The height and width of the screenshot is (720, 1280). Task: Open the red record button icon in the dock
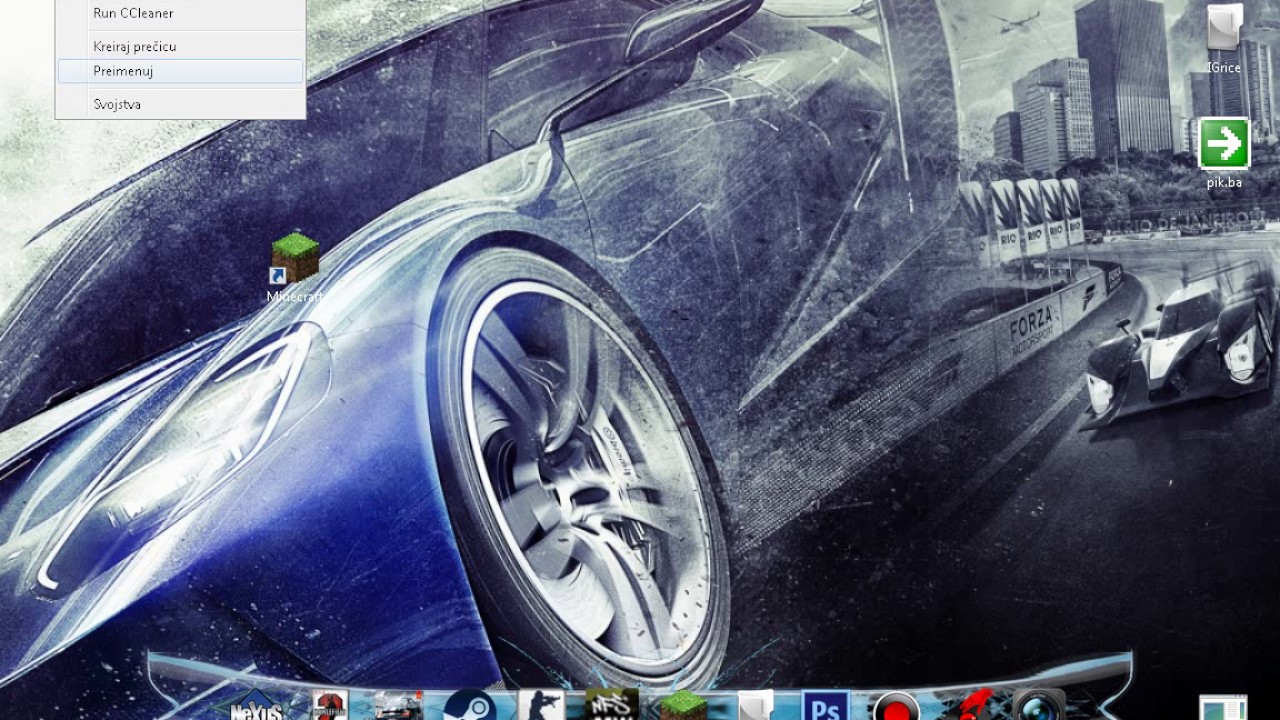coord(896,706)
